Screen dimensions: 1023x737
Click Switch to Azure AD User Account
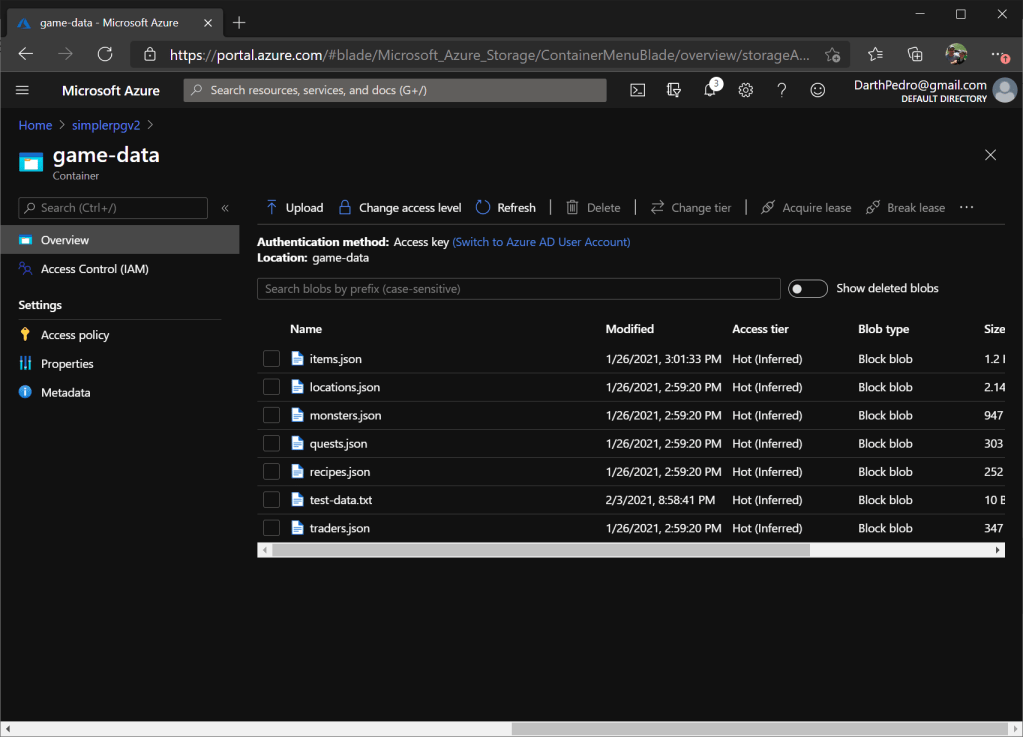point(541,242)
